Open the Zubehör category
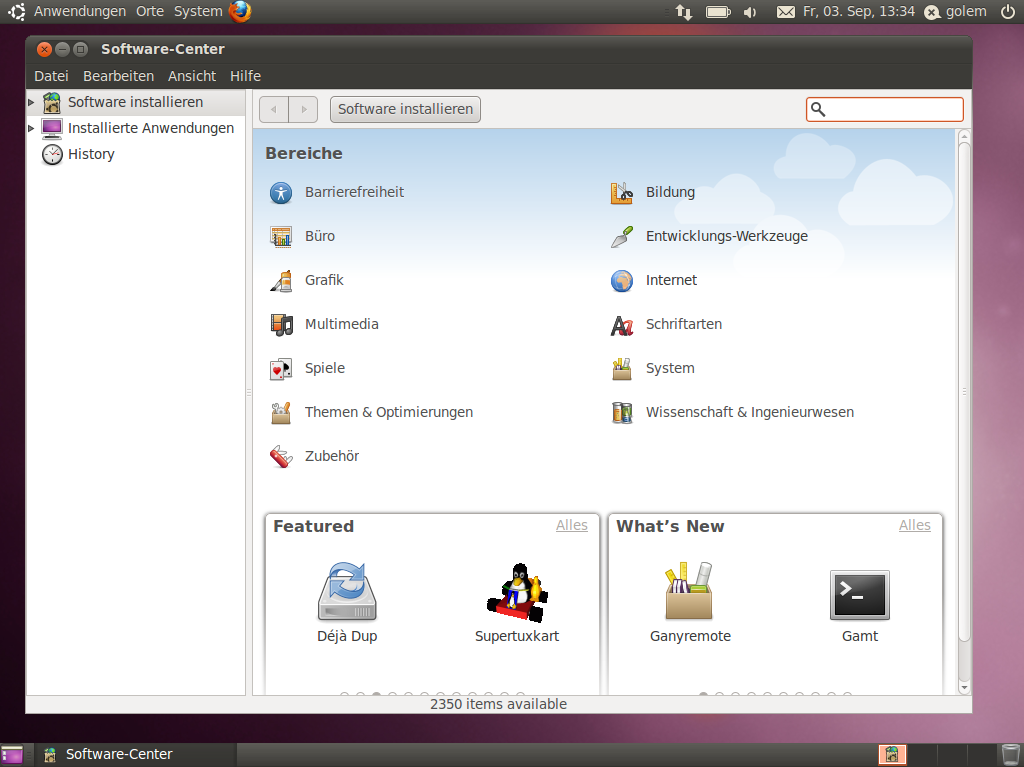Image resolution: width=1024 pixels, height=767 pixels. (331, 456)
